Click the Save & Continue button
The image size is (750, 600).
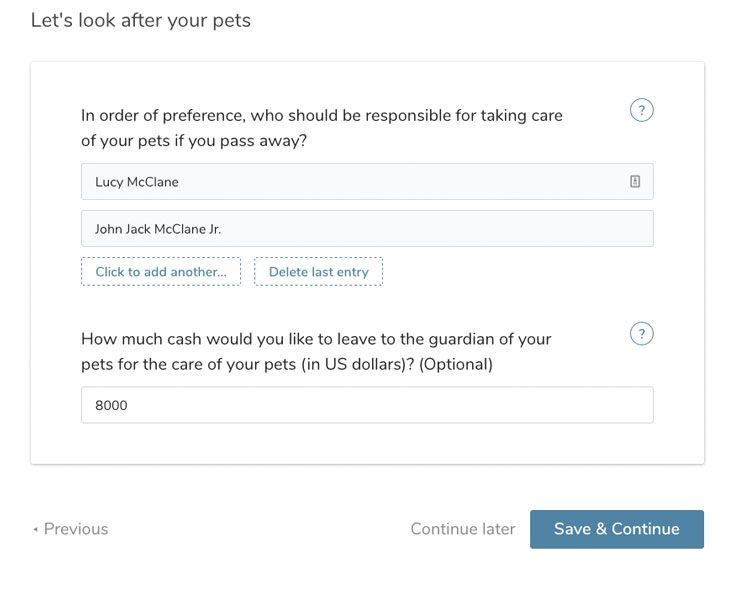616,529
